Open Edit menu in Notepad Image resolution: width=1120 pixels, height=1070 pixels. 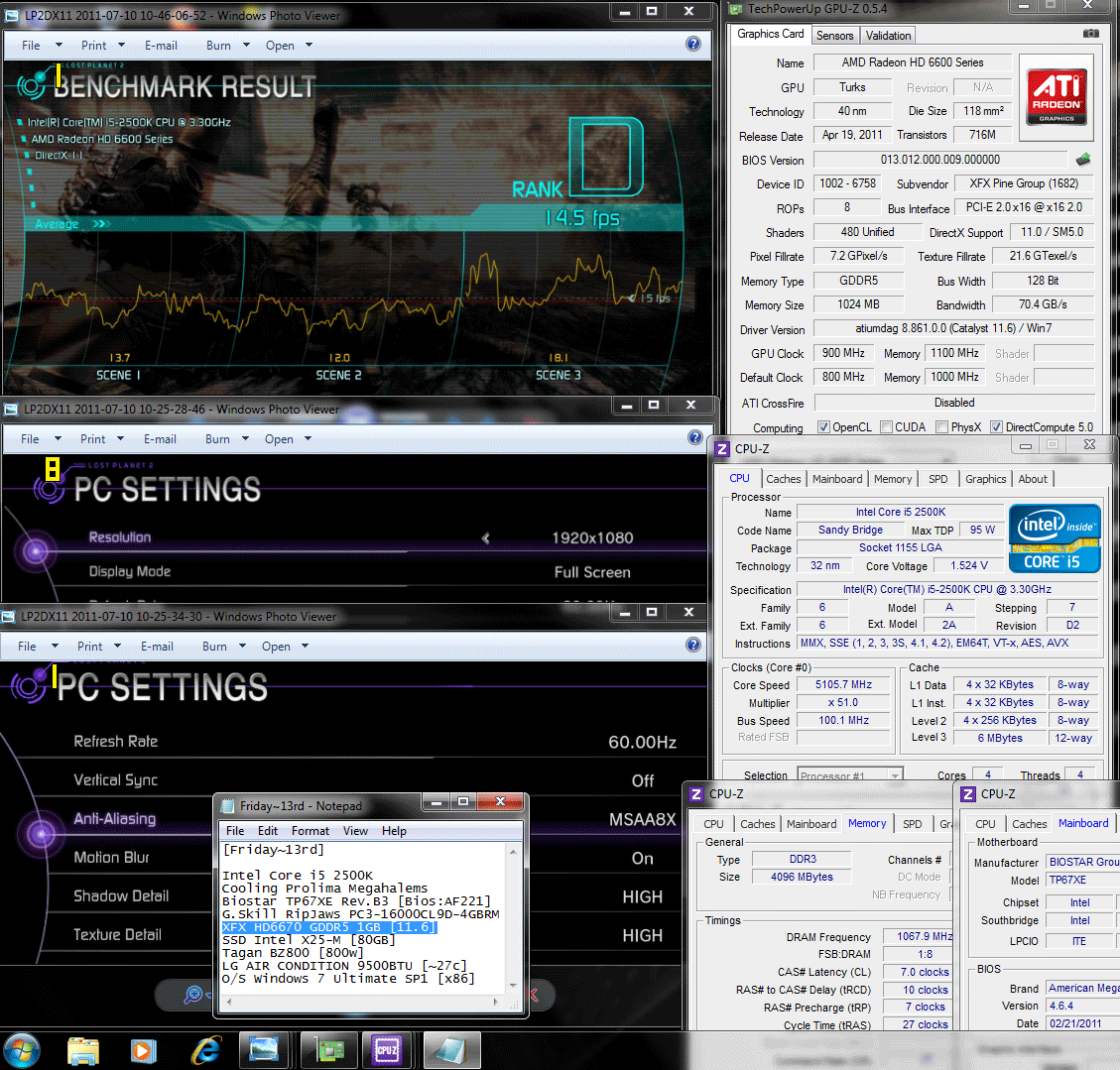267,831
